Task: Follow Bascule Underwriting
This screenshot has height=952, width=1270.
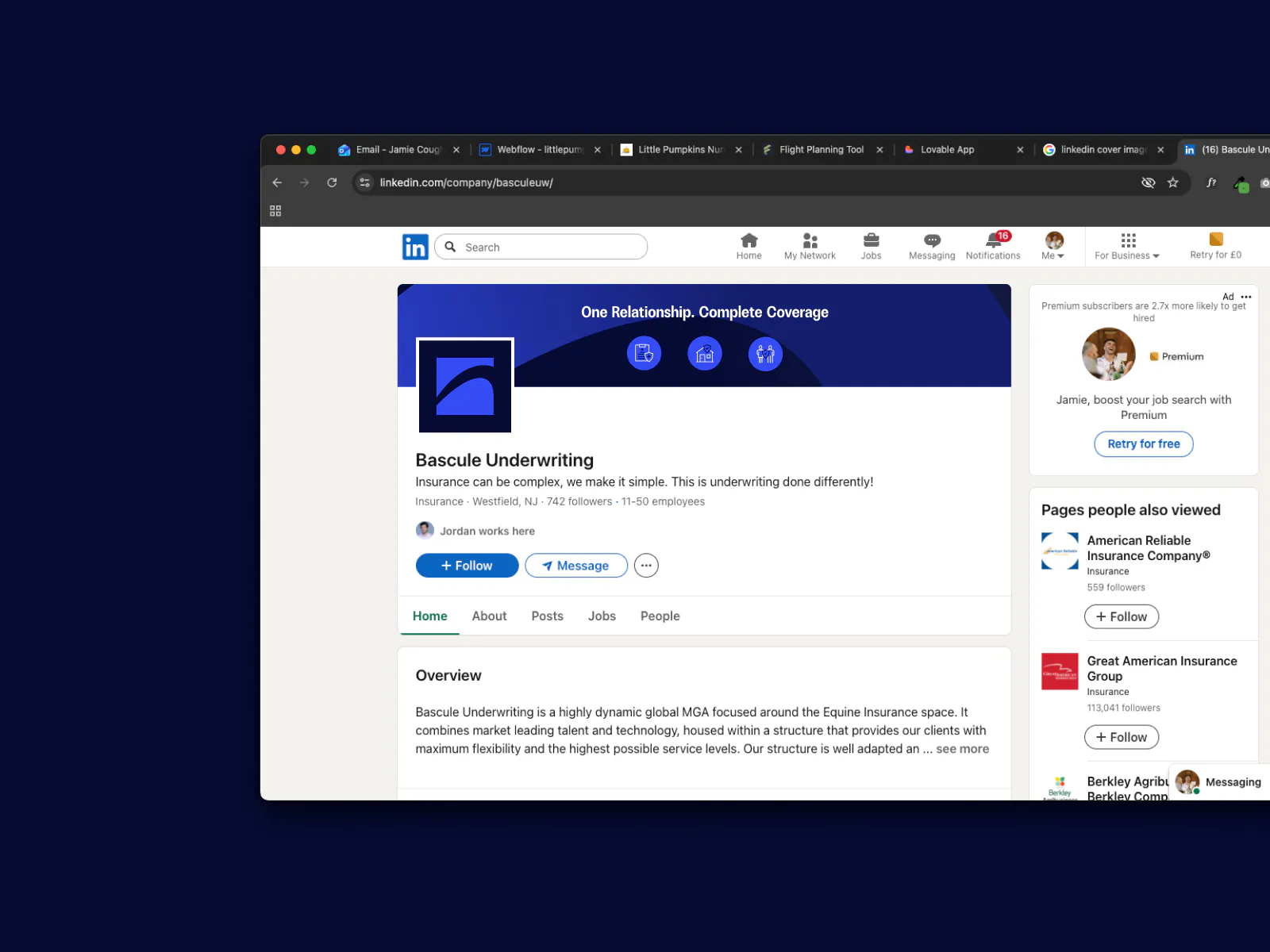Action: pyautogui.click(x=467, y=566)
